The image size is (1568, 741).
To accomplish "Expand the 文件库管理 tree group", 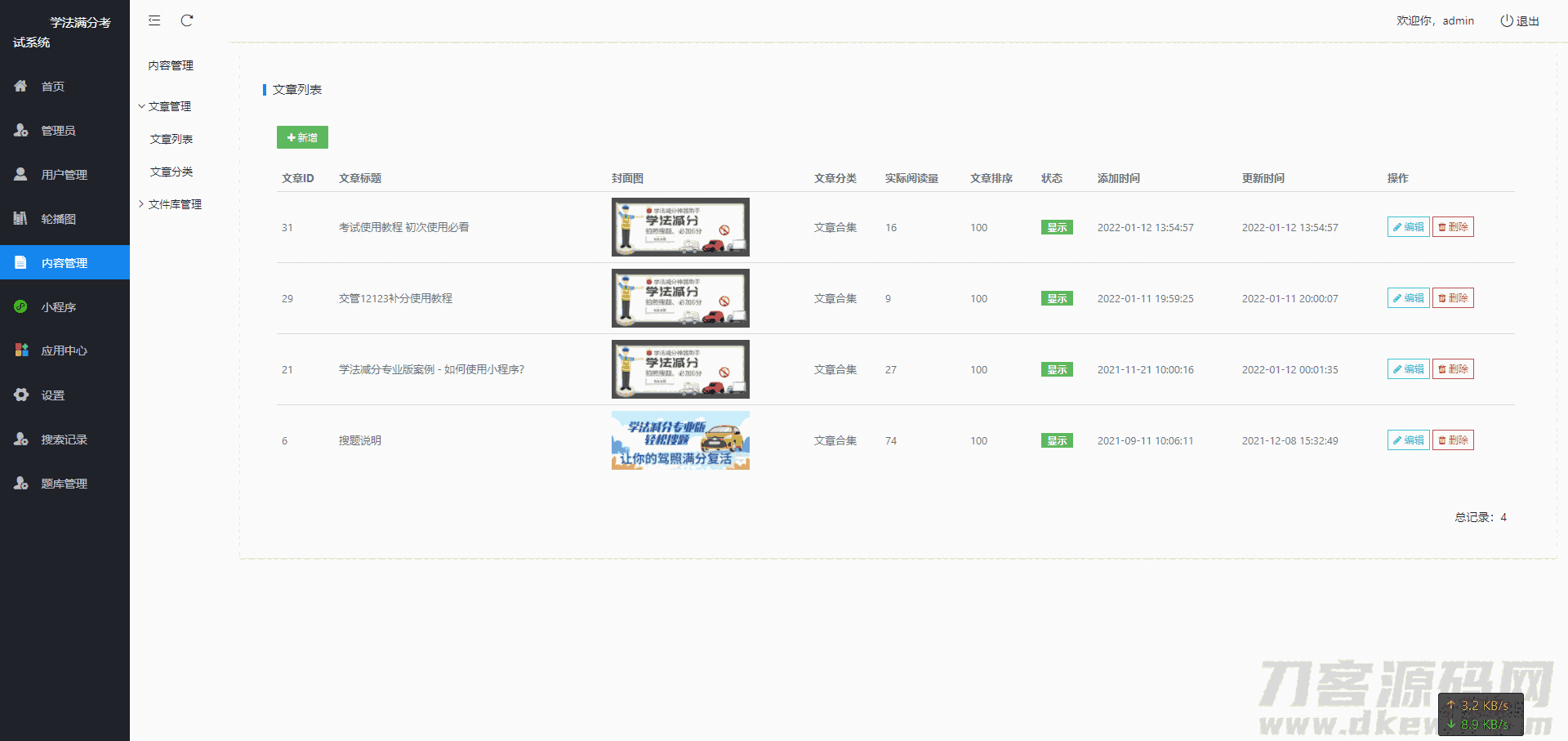I will [141, 204].
